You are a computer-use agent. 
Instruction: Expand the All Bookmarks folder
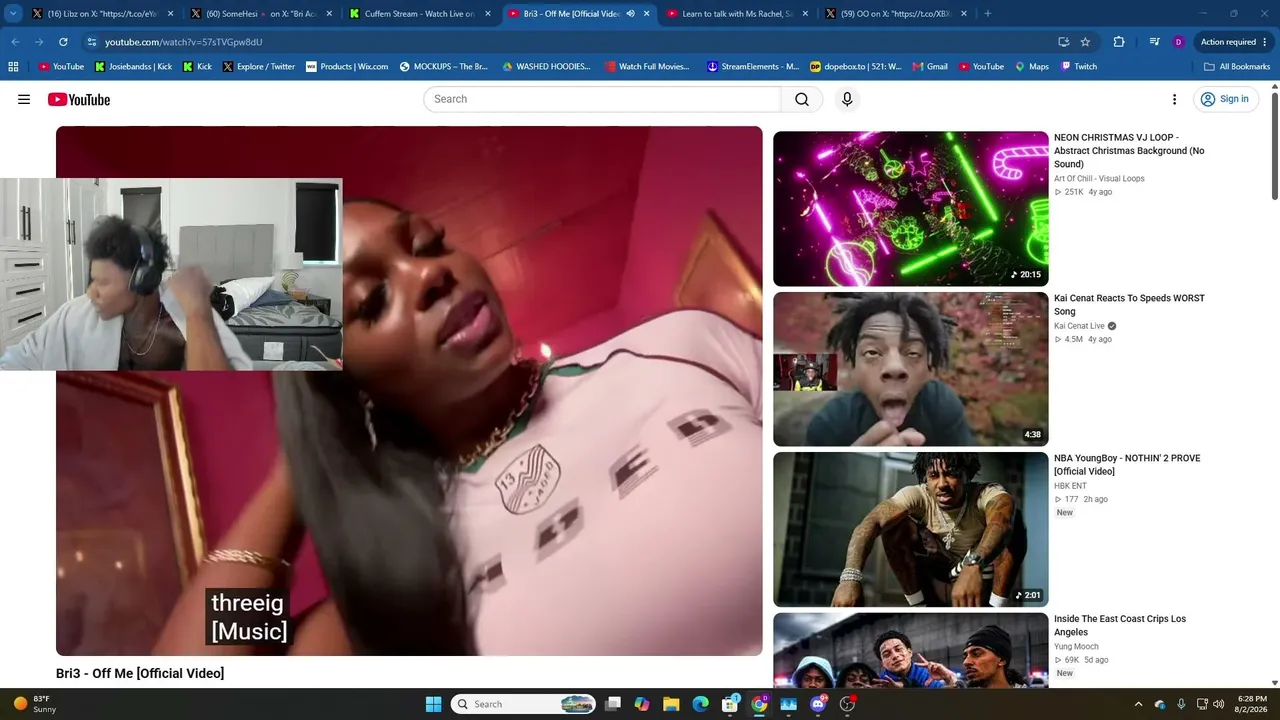click(x=1237, y=67)
